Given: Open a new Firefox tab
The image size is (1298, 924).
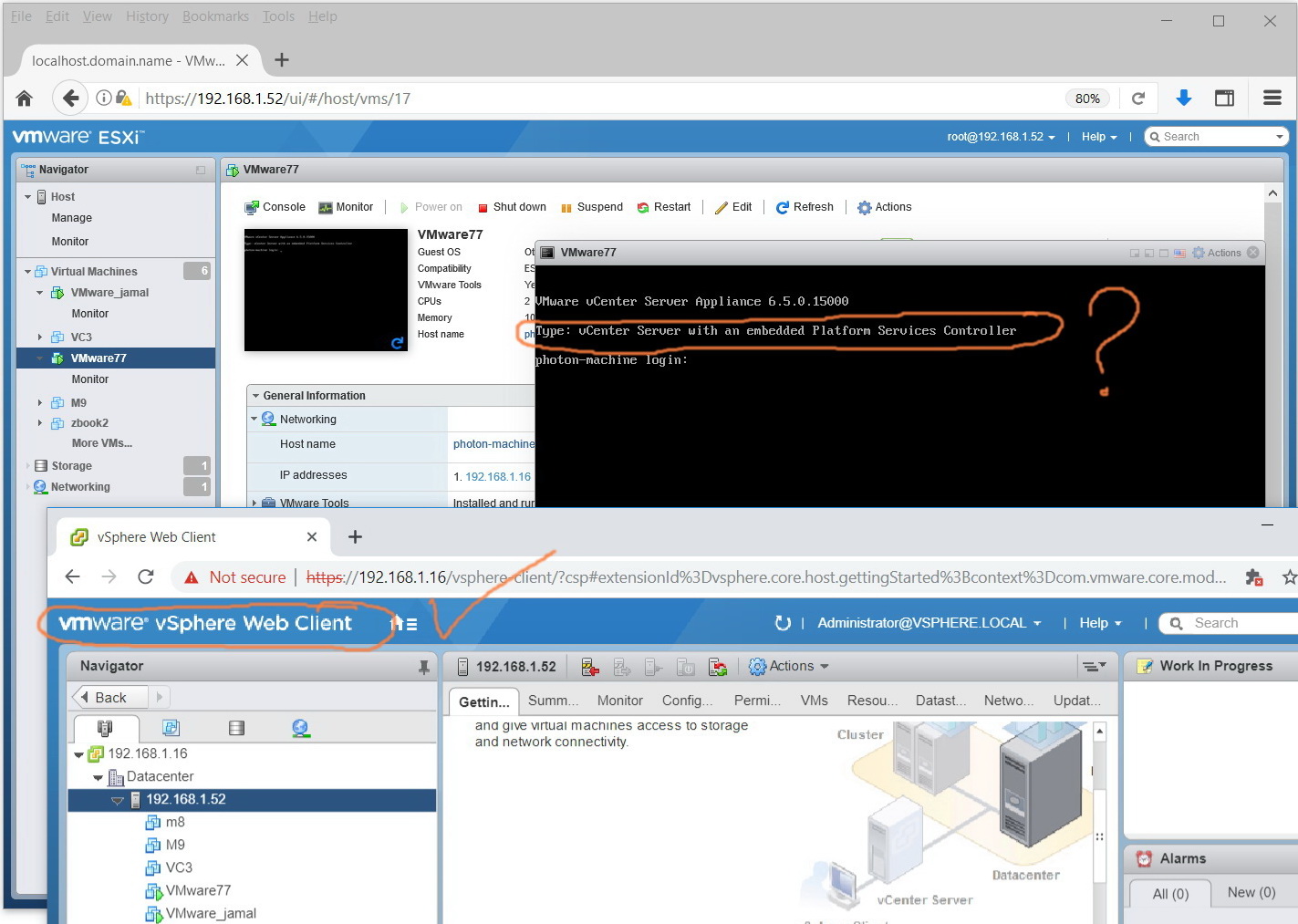Looking at the screenshot, I should point(282,60).
